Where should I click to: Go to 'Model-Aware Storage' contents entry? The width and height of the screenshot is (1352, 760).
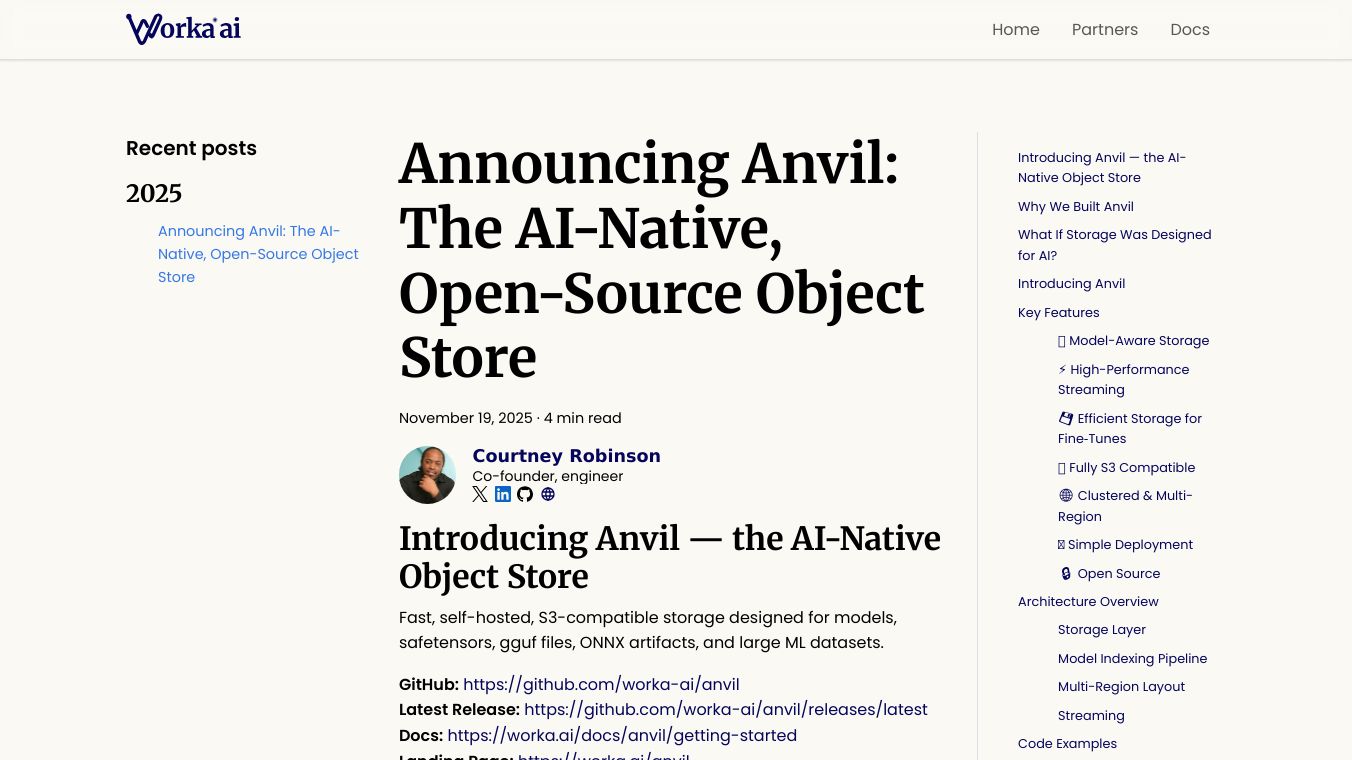1134,341
